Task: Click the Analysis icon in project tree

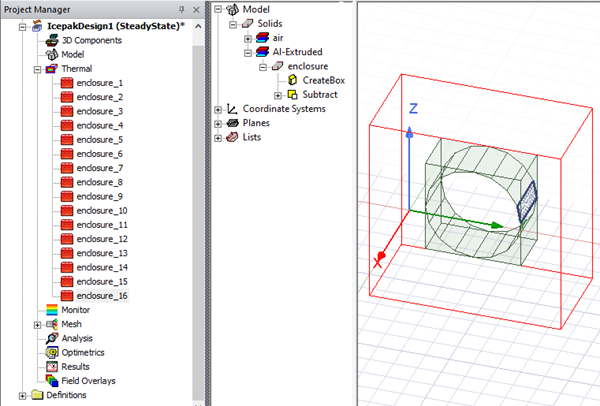Action: [x=53, y=338]
